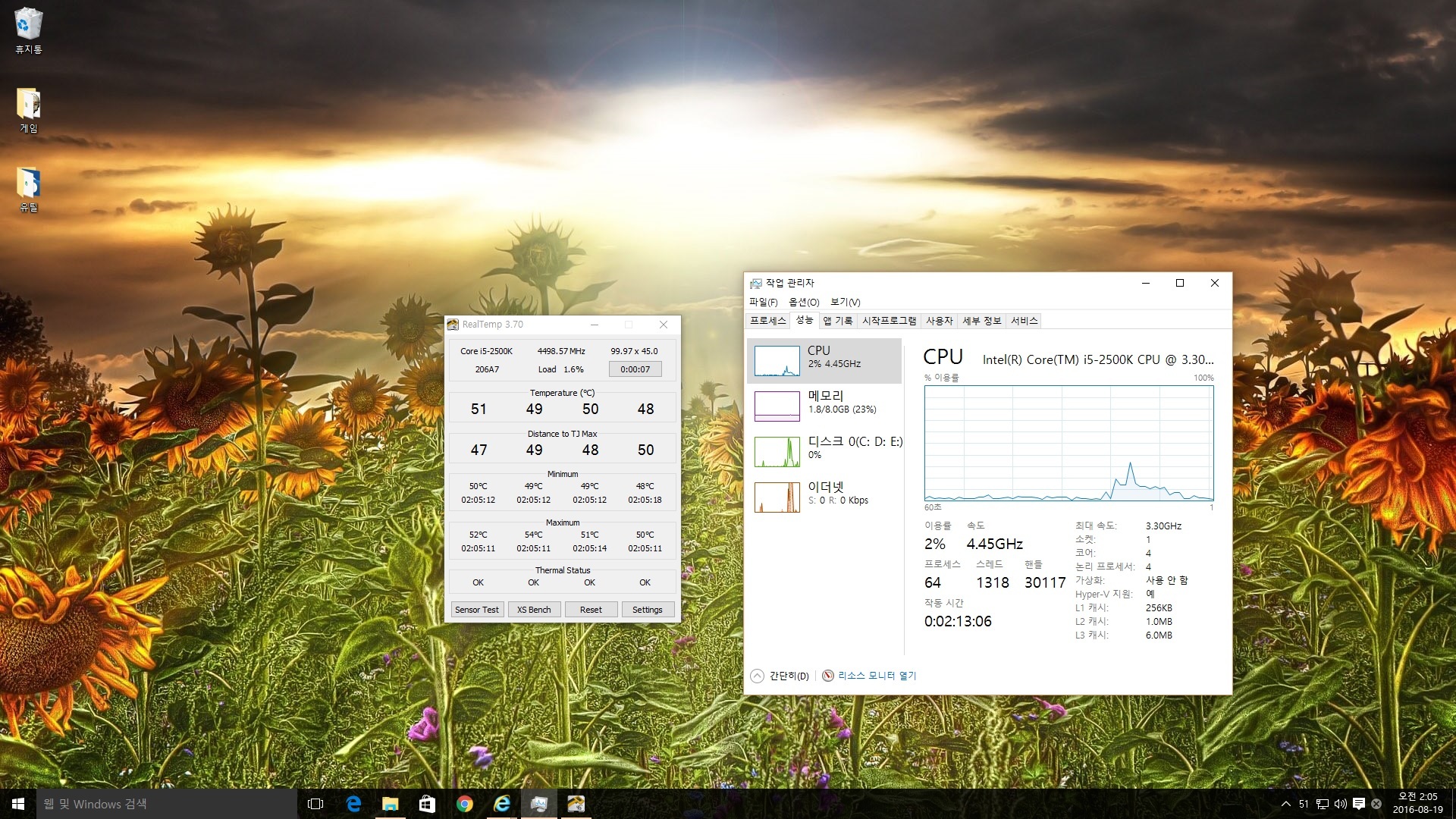The height and width of the screenshot is (819, 1456).
Task: Open the 옵션(O) menu in Task Manager
Action: coord(804,302)
